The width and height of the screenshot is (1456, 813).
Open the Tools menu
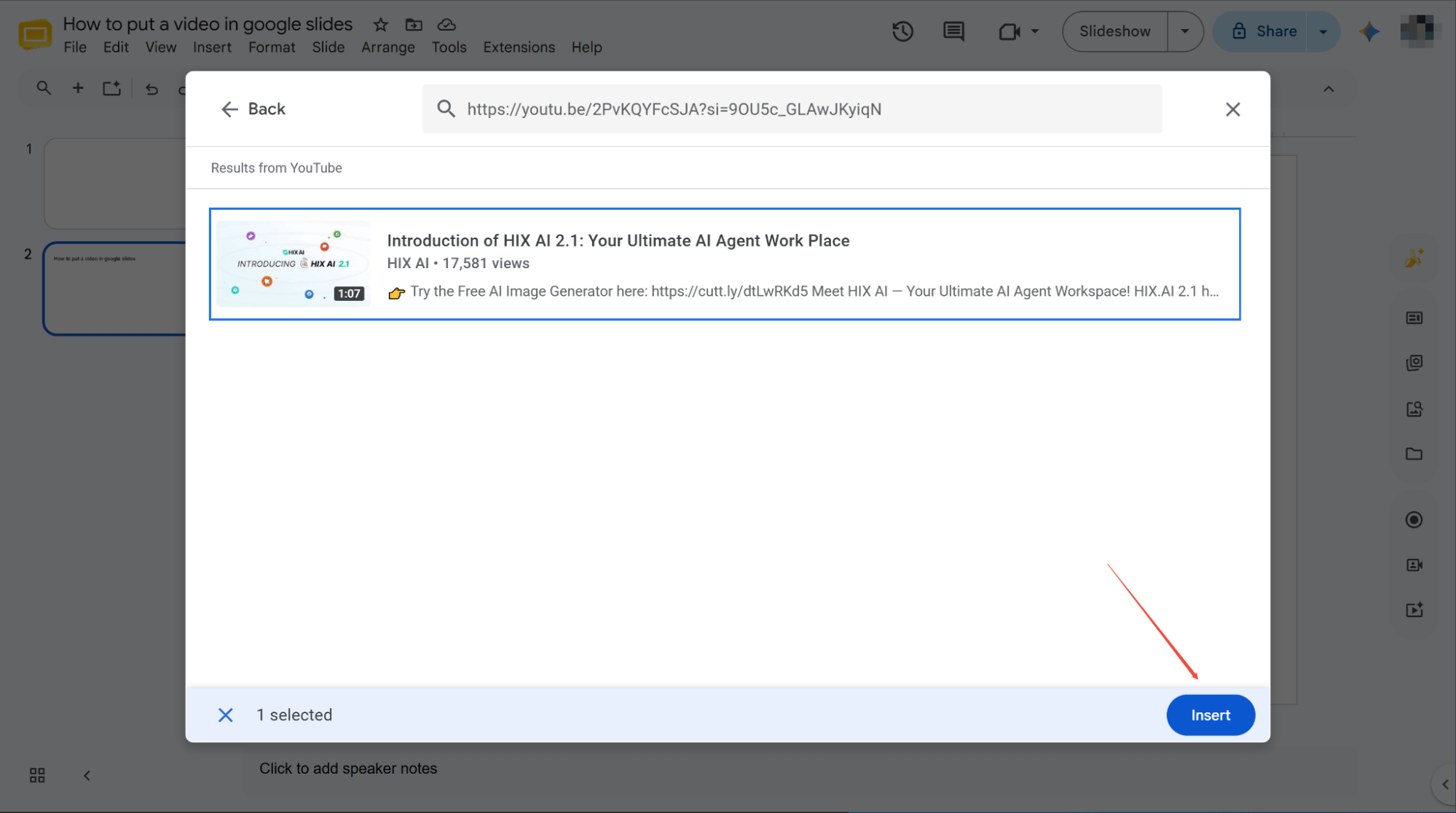pos(449,47)
